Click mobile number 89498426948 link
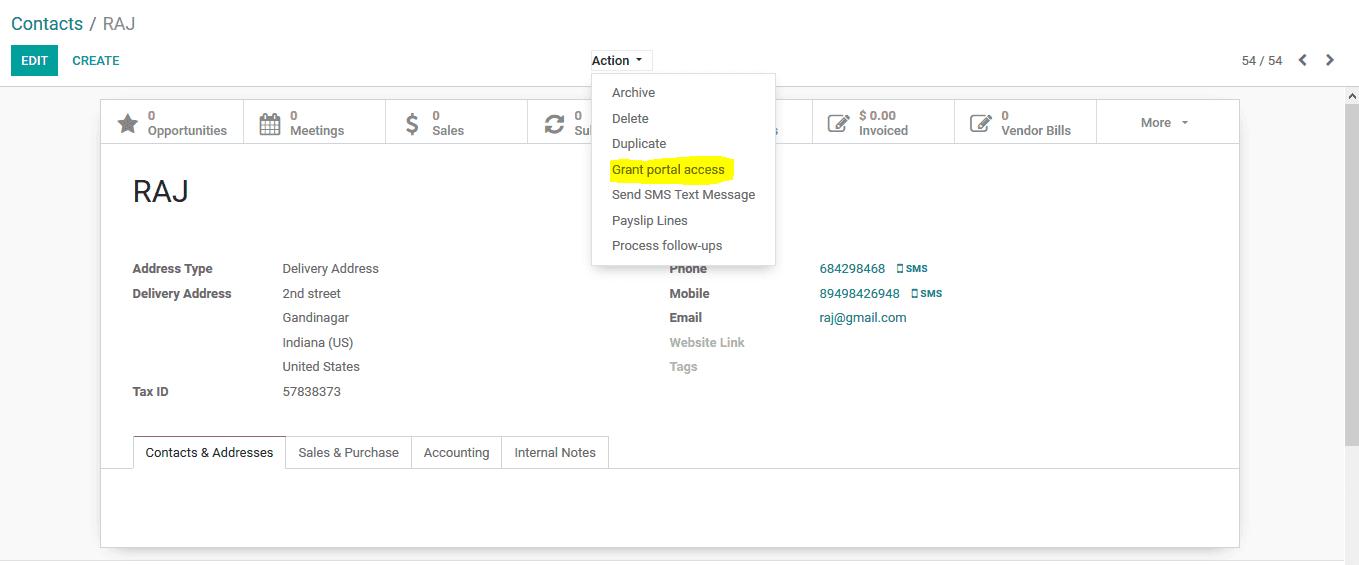The width and height of the screenshot is (1359, 565). (x=859, y=294)
